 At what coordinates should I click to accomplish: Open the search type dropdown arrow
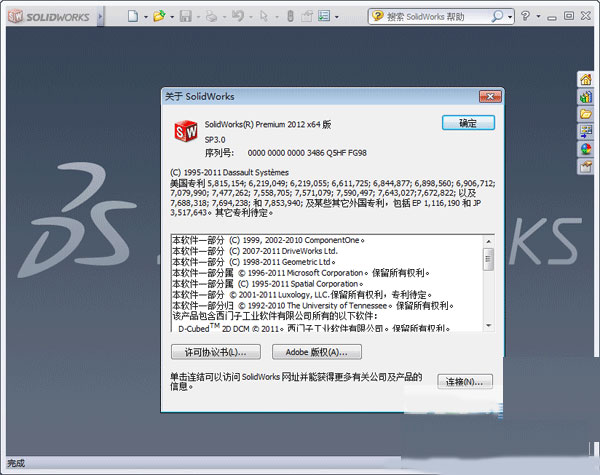pos(510,17)
